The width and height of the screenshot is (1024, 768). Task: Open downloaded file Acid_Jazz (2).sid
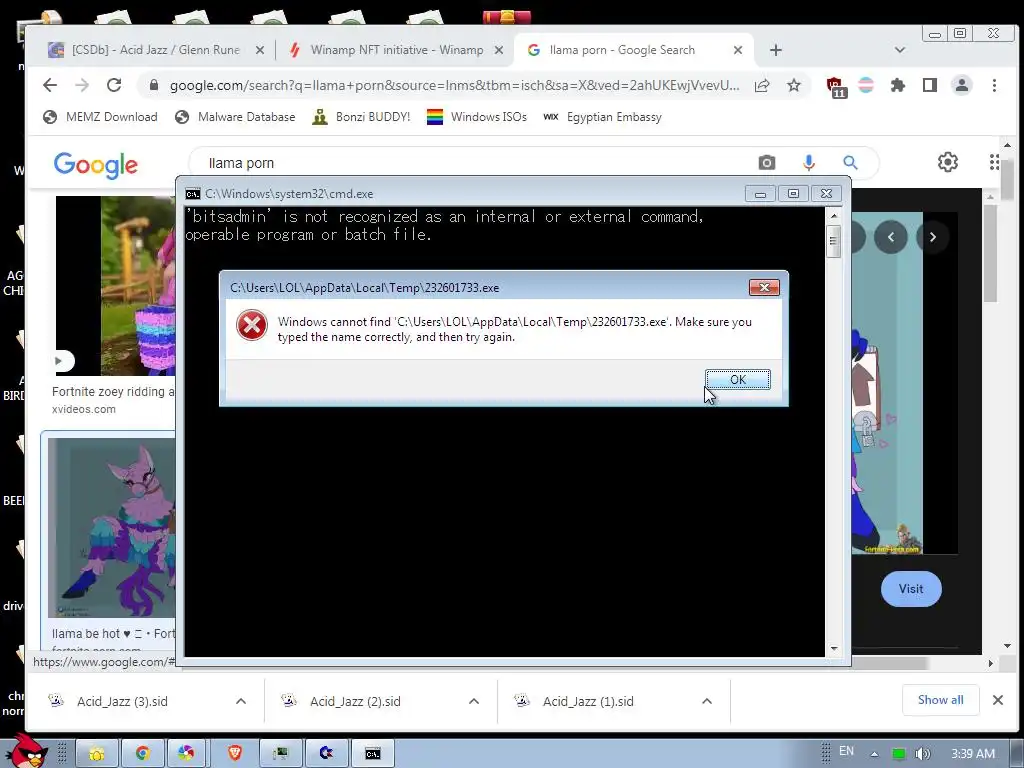(355, 701)
